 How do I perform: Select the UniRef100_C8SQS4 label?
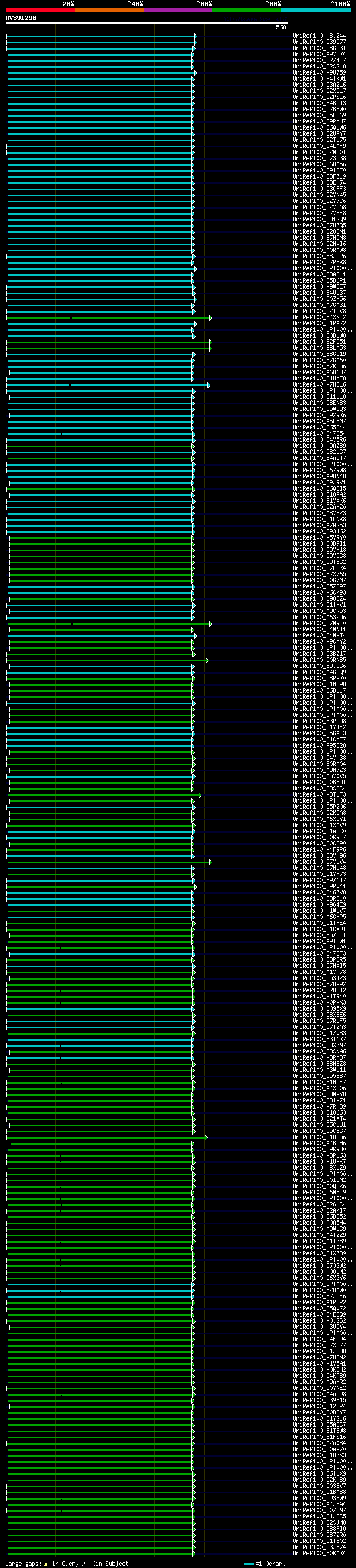point(319,788)
